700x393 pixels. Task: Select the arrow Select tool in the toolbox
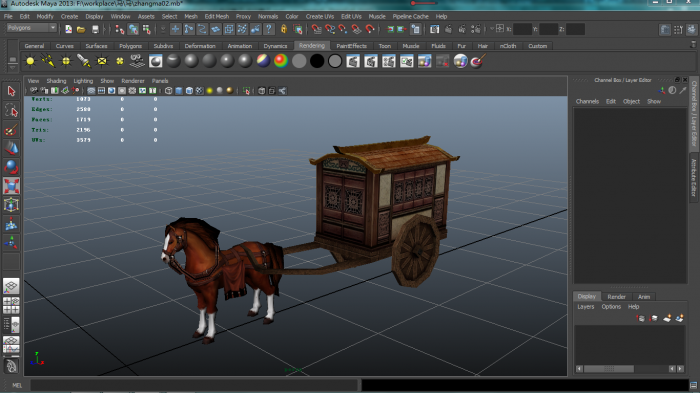[11, 92]
